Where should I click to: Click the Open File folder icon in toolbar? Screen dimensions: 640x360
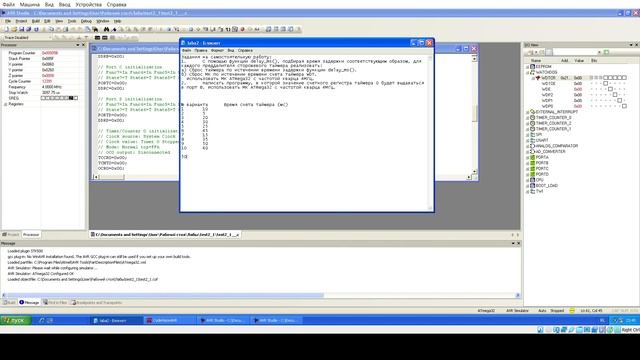coord(14,29)
